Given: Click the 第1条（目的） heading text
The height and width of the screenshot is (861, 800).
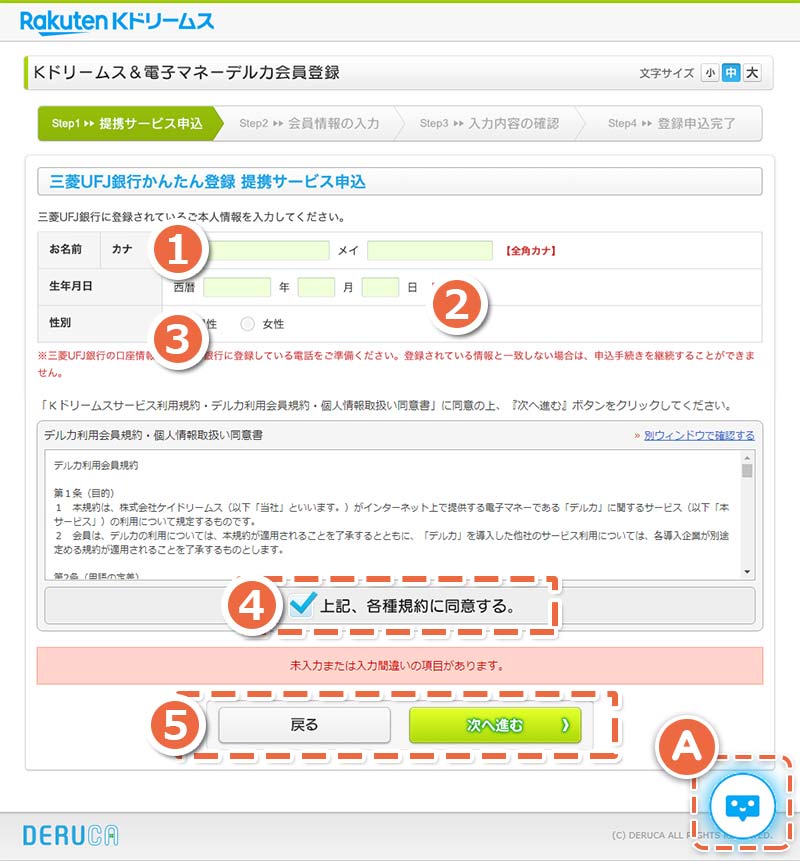Looking at the screenshot, I should 83,493.
